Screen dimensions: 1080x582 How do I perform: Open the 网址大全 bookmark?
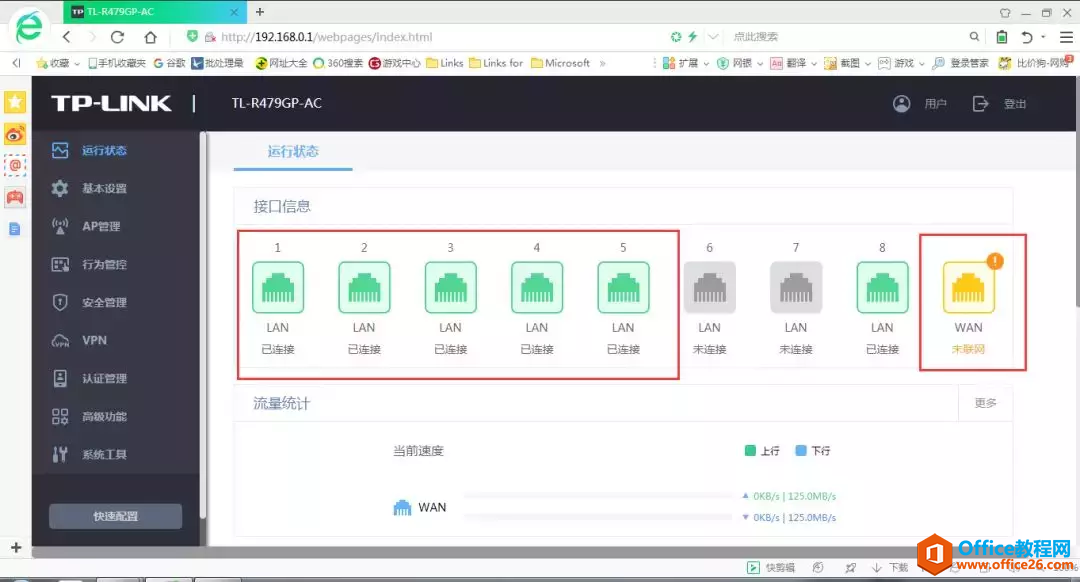[x=281, y=63]
